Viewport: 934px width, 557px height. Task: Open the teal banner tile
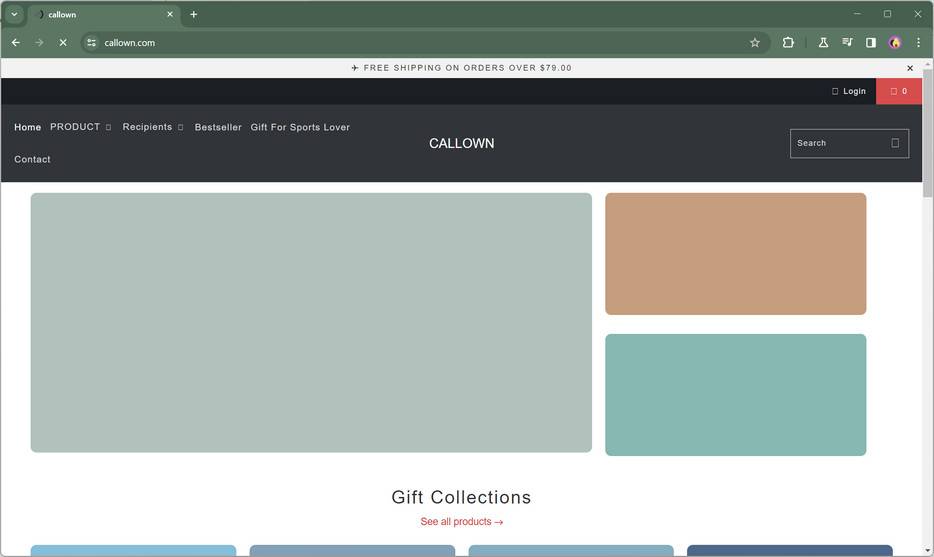pos(736,395)
